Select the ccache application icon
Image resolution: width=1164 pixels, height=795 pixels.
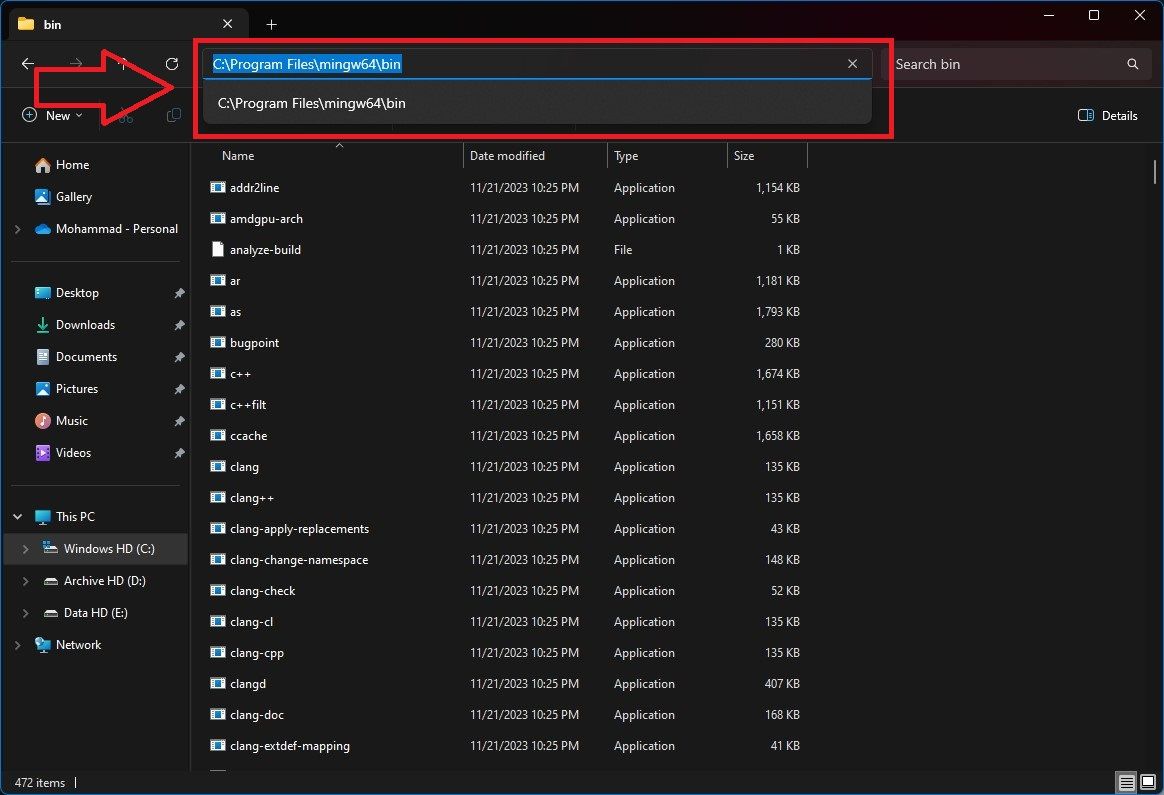click(x=218, y=435)
